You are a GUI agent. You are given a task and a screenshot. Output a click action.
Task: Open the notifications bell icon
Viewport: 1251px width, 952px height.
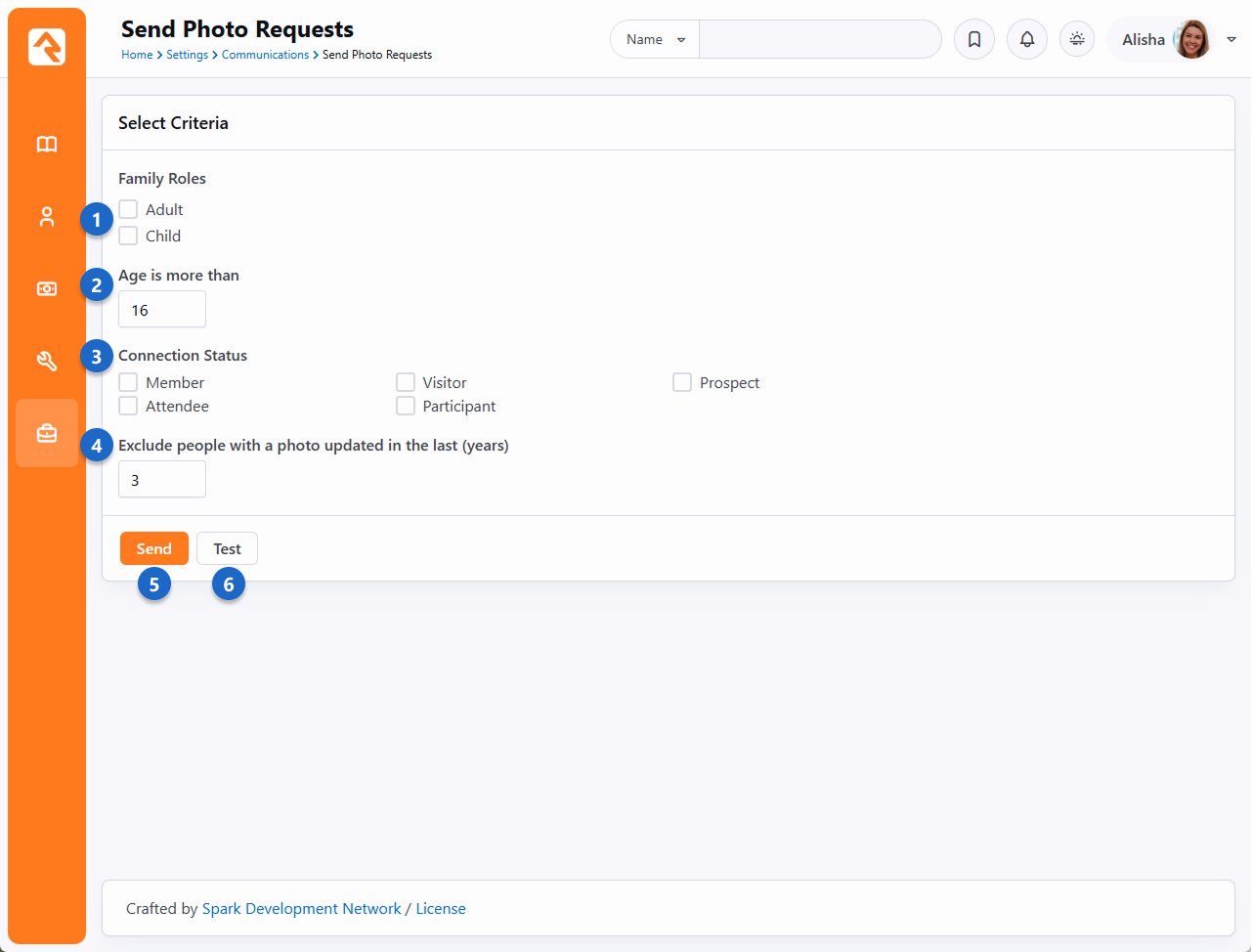coord(1027,40)
